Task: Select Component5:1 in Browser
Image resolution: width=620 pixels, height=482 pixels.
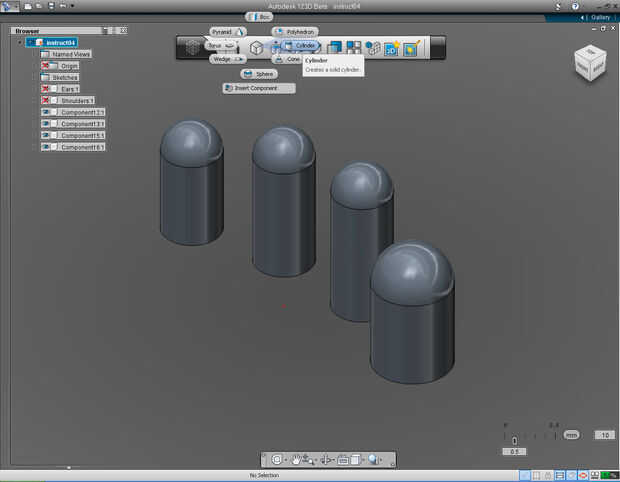Action: coord(82,135)
